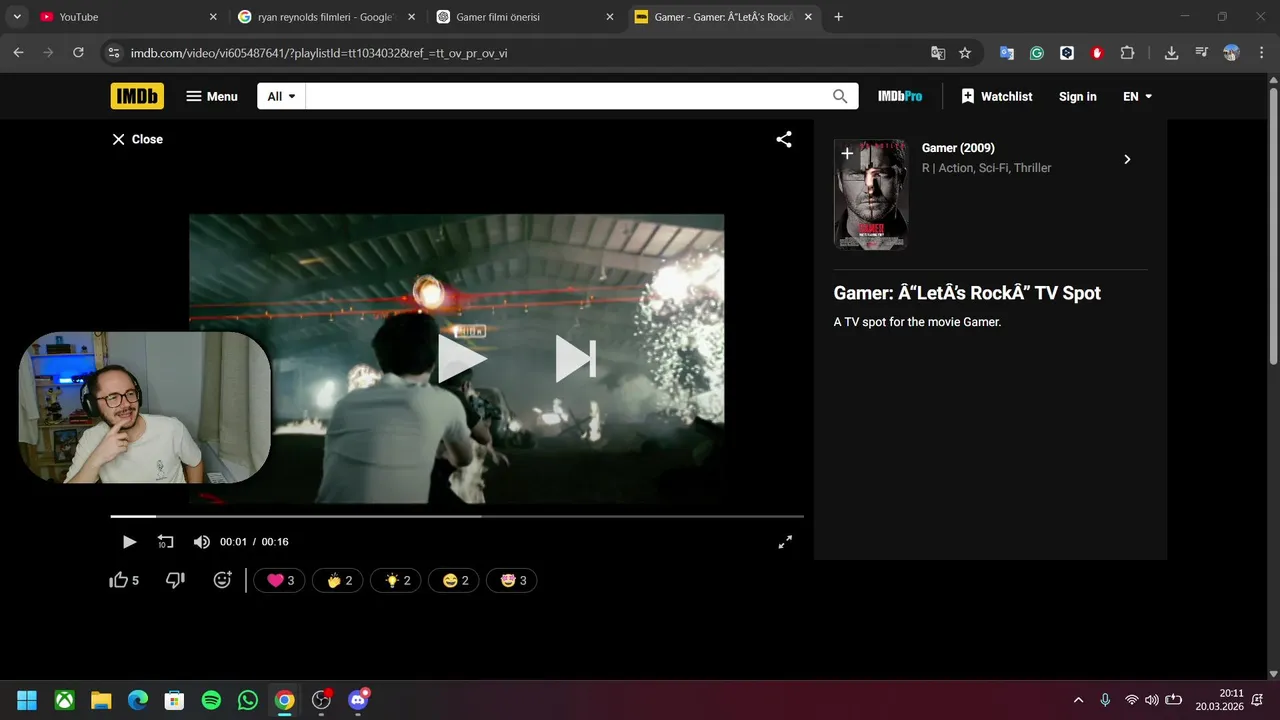Enter fullscreen mode

pyautogui.click(x=785, y=542)
